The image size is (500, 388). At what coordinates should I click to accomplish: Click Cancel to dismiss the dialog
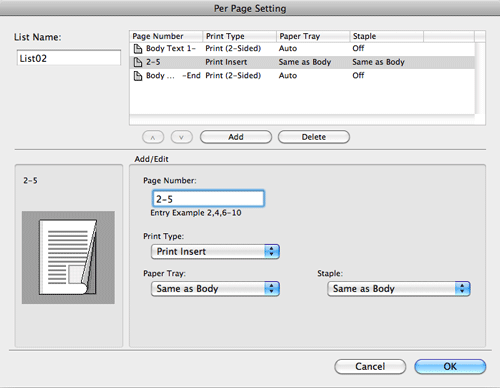click(370, 367)
